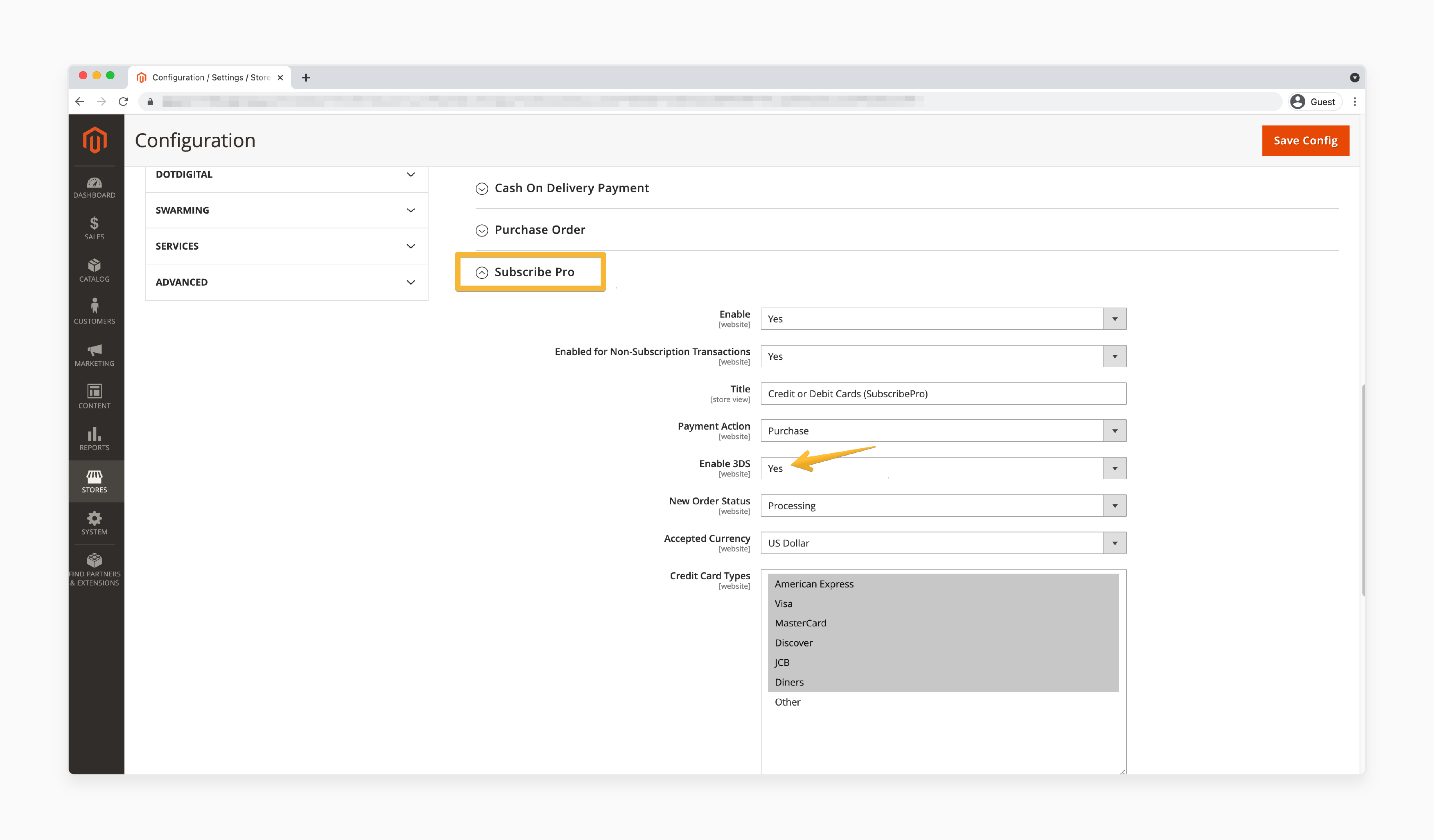Expand the ADVANCED section
This screenshot has width=1434, height=840.
click(x=286, y=282)
